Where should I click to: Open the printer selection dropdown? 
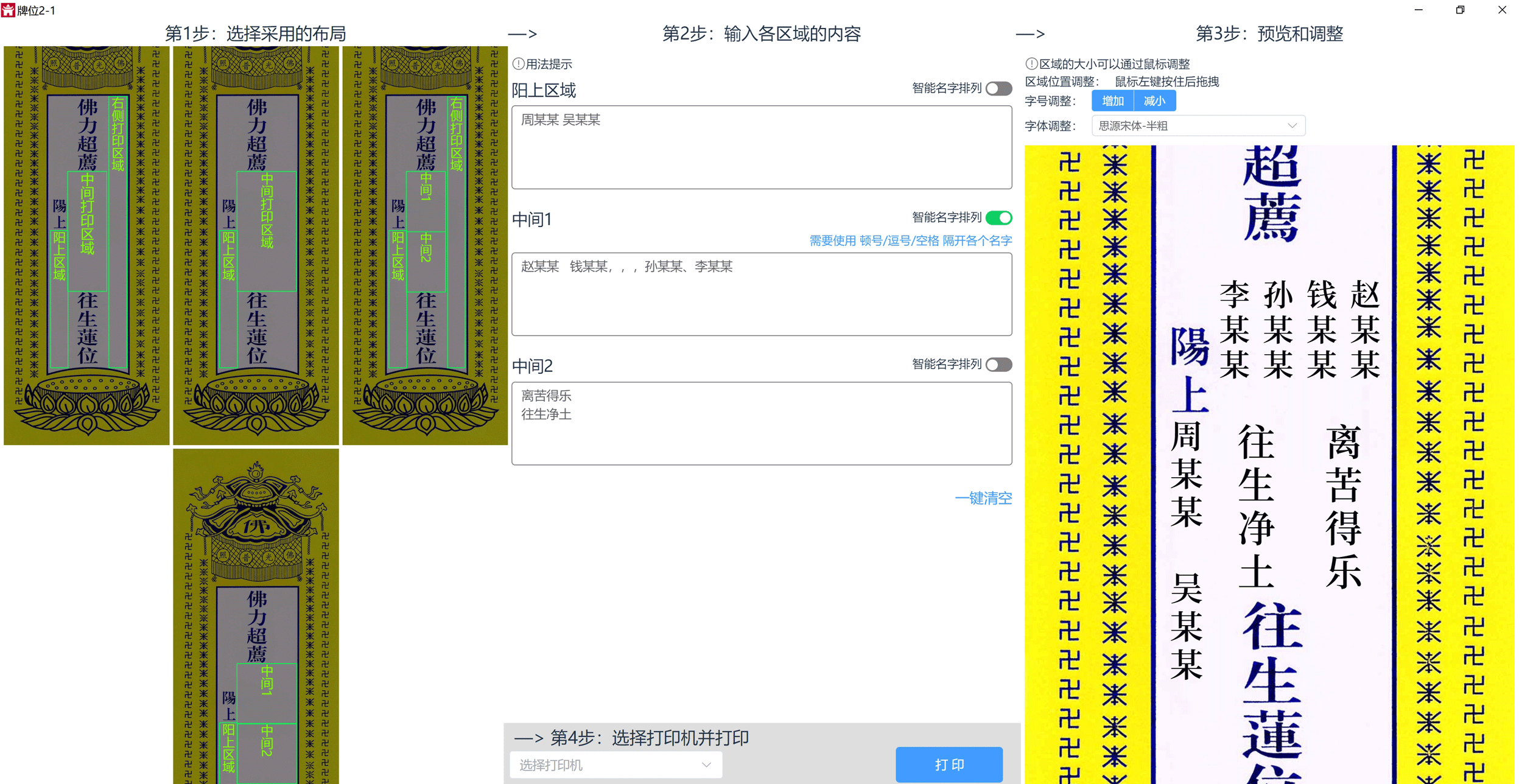click(615, 765)
